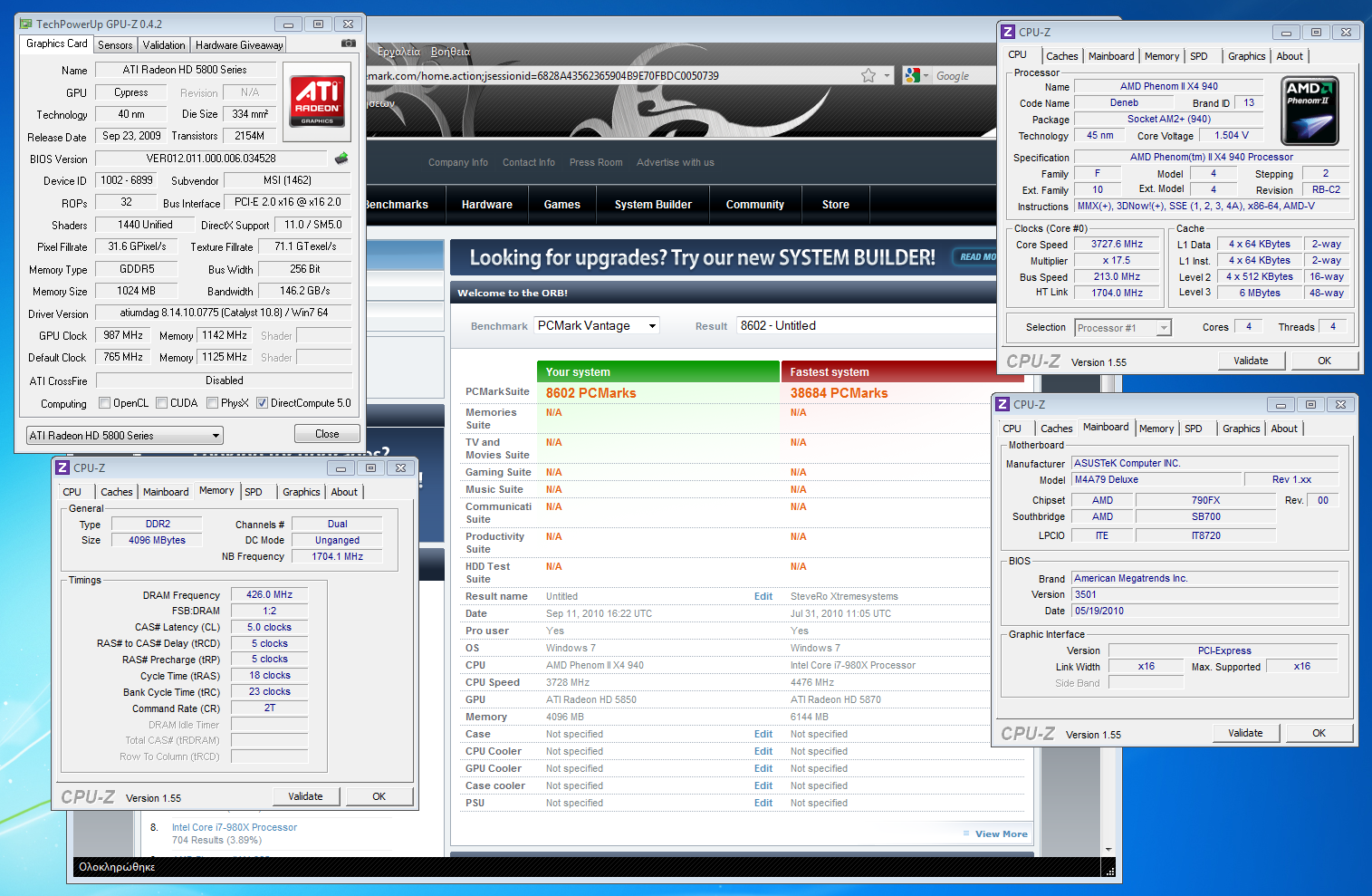The height and width of the screenshot is (896, 1372).
Task: Open the Processor #1 selection dropdown
Action: click(x=1123, y=328)
